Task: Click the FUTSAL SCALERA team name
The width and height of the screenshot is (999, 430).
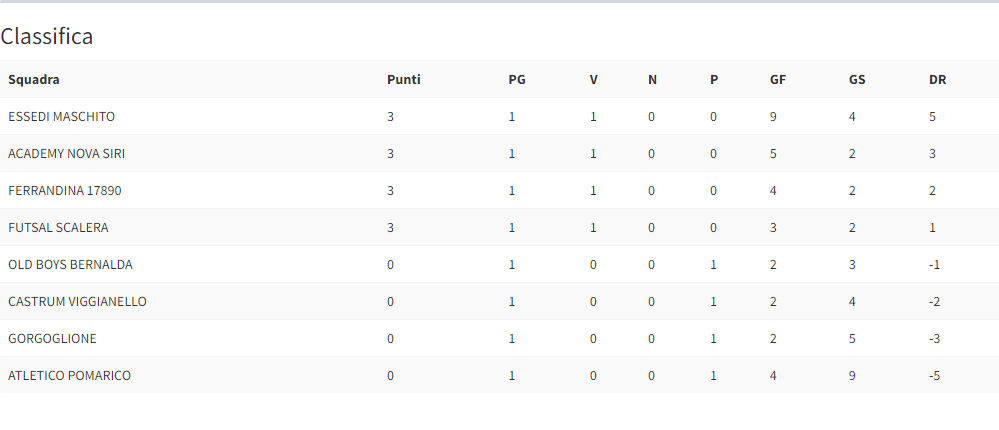Action: point(58,228)
